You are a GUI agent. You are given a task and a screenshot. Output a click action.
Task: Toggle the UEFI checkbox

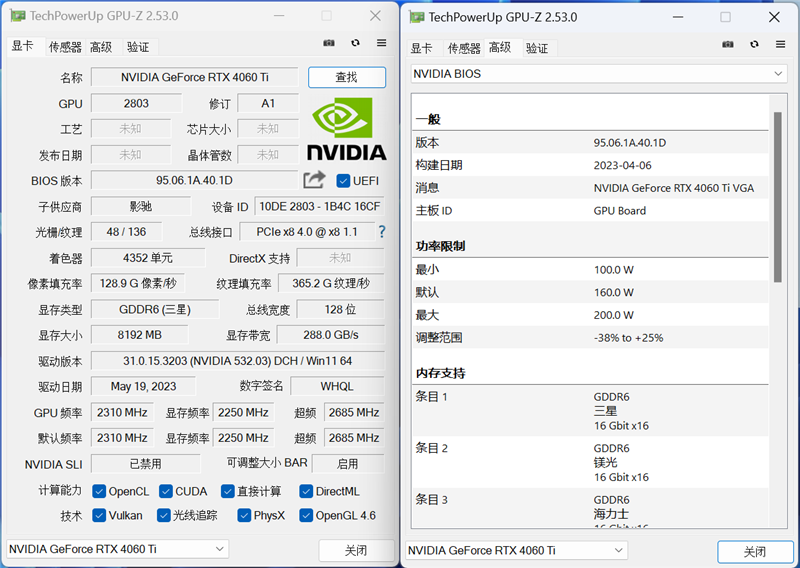[343, 181]
